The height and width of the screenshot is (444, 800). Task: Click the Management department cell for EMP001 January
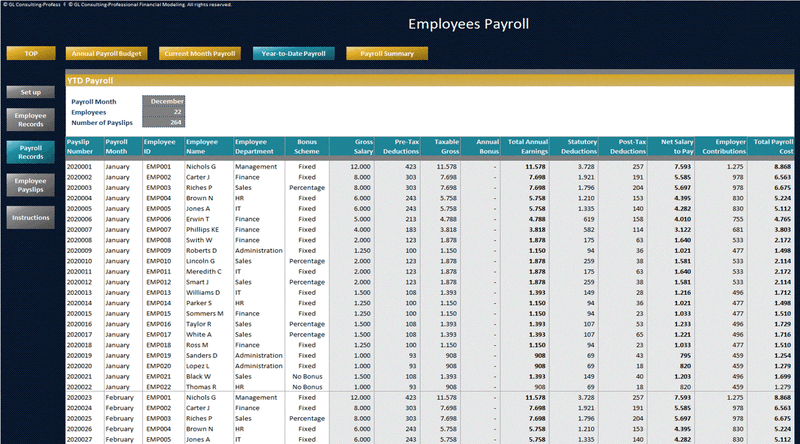pos(256,166)
